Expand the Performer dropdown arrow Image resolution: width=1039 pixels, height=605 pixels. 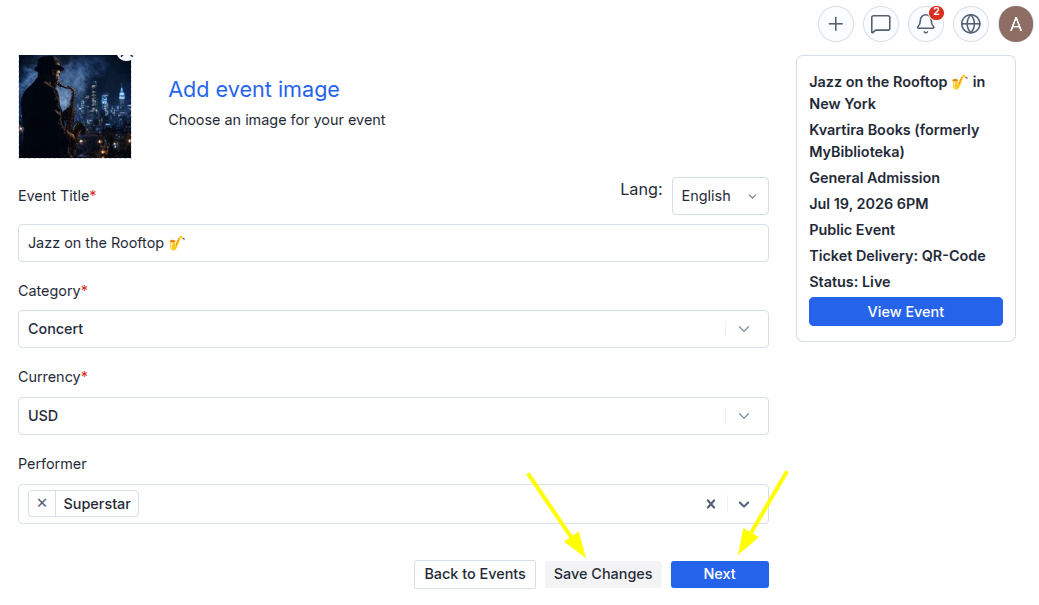pyautogui.click(x=744, y=504)
